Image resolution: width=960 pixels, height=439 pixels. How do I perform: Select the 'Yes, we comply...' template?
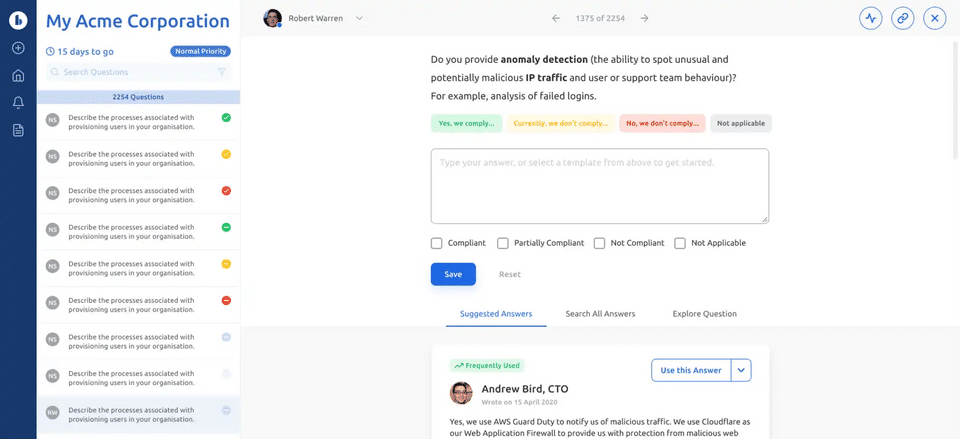point(466,123)
